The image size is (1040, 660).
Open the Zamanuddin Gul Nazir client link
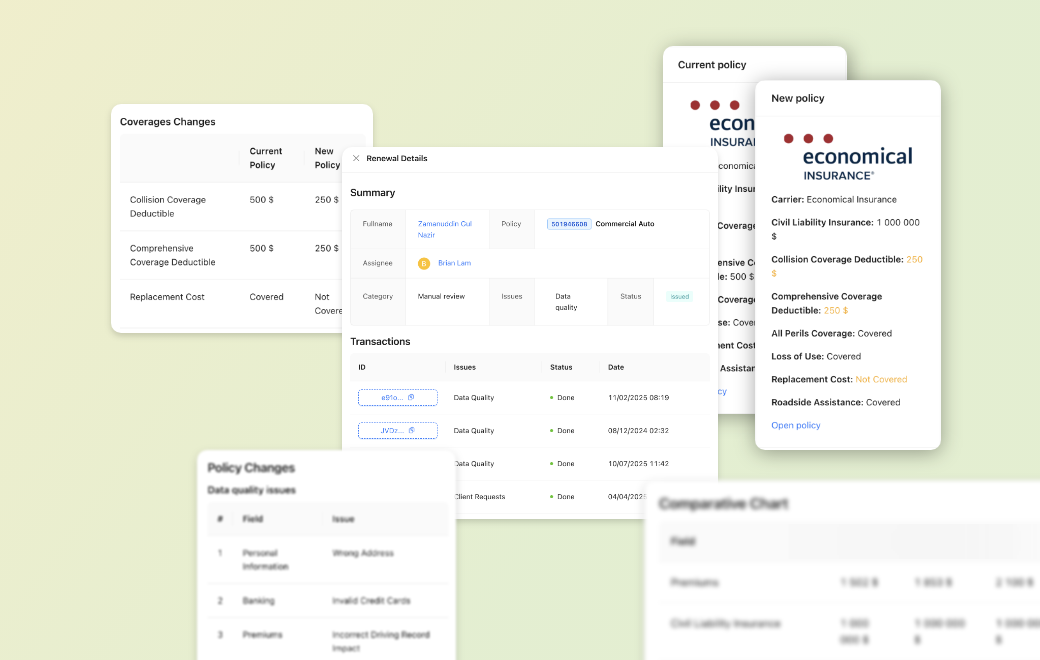[444, 229]
